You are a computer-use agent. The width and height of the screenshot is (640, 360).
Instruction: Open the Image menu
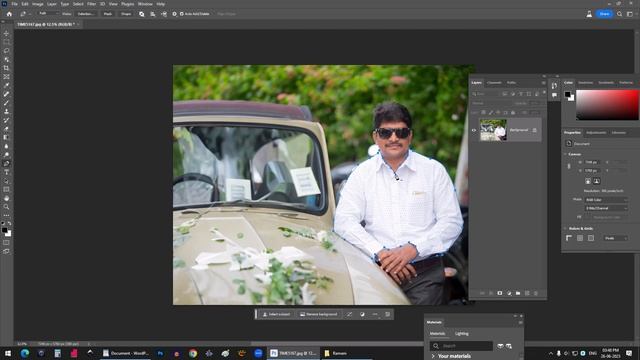(38, 4)
